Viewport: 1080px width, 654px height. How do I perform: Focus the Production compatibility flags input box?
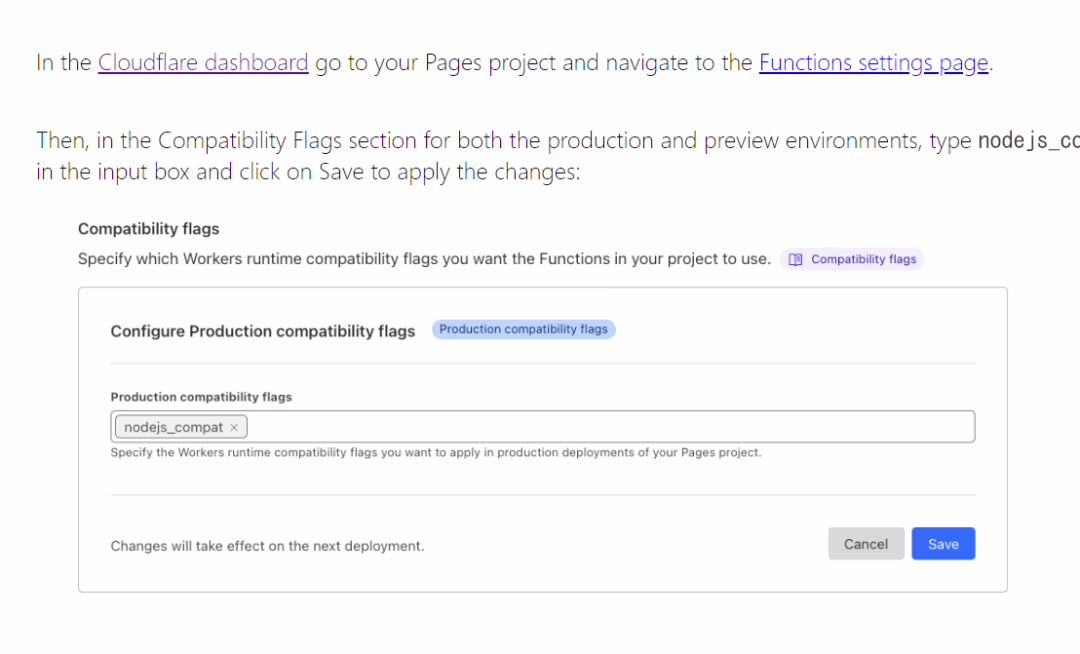tap(543, 427)
